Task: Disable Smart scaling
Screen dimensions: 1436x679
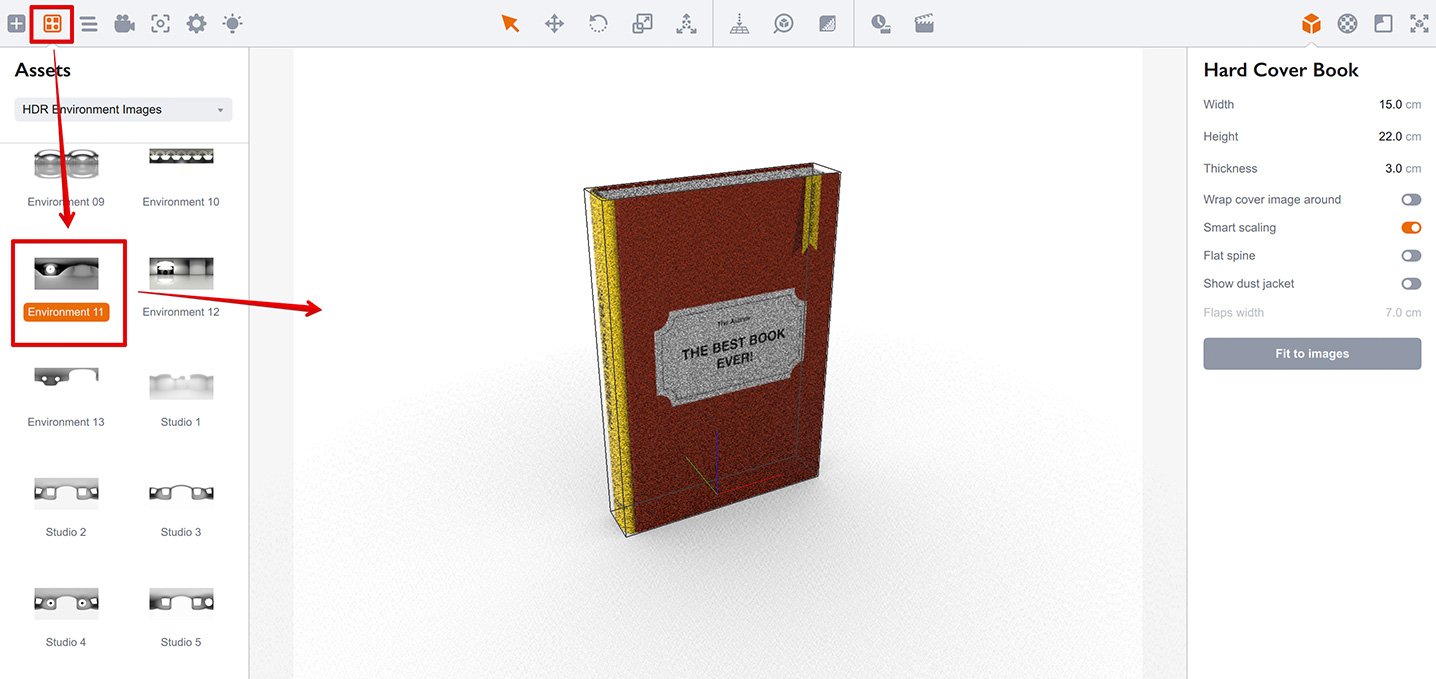Action: (1411, 227)
